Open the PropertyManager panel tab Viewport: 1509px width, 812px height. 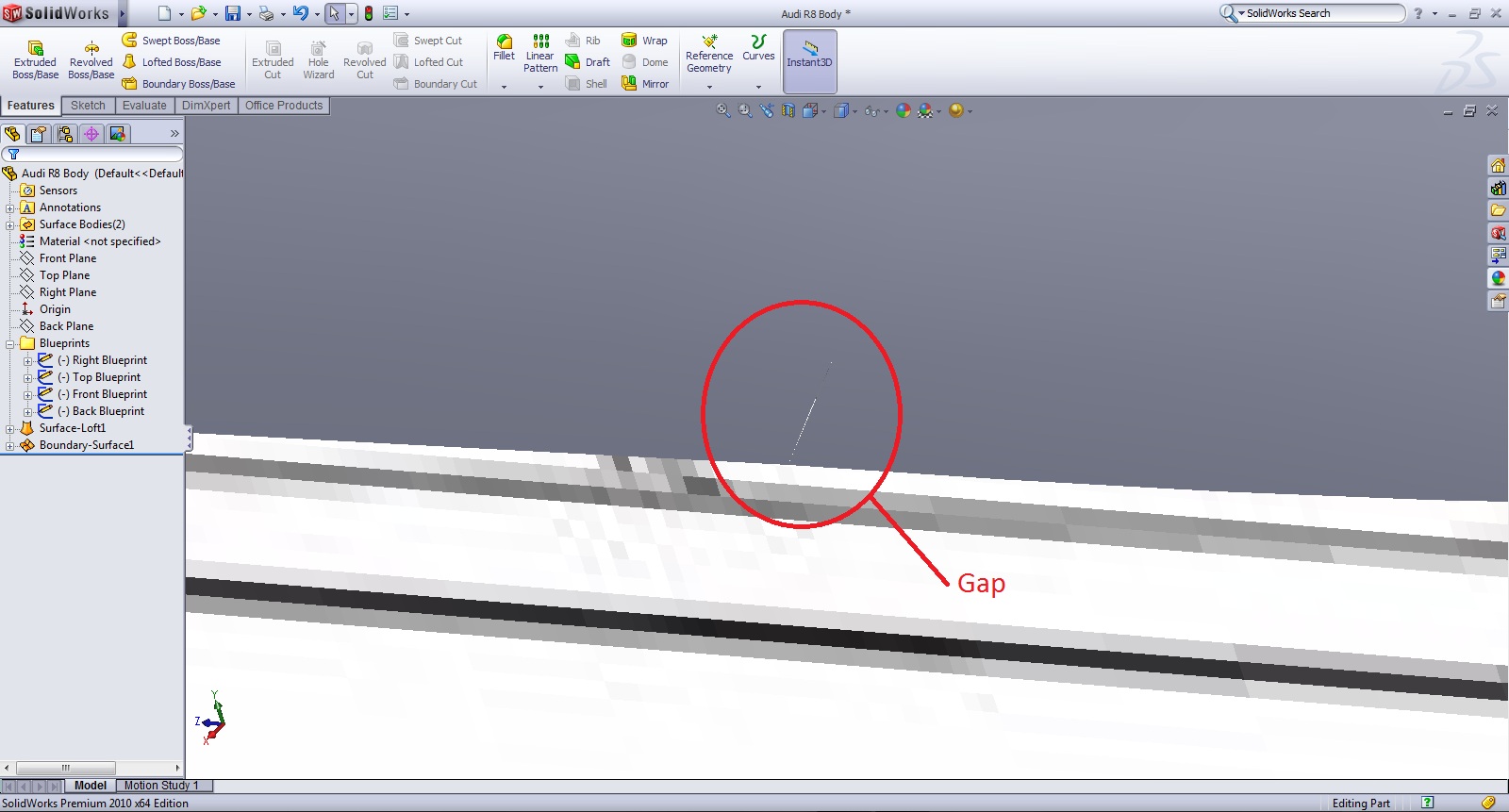(39, 134)
